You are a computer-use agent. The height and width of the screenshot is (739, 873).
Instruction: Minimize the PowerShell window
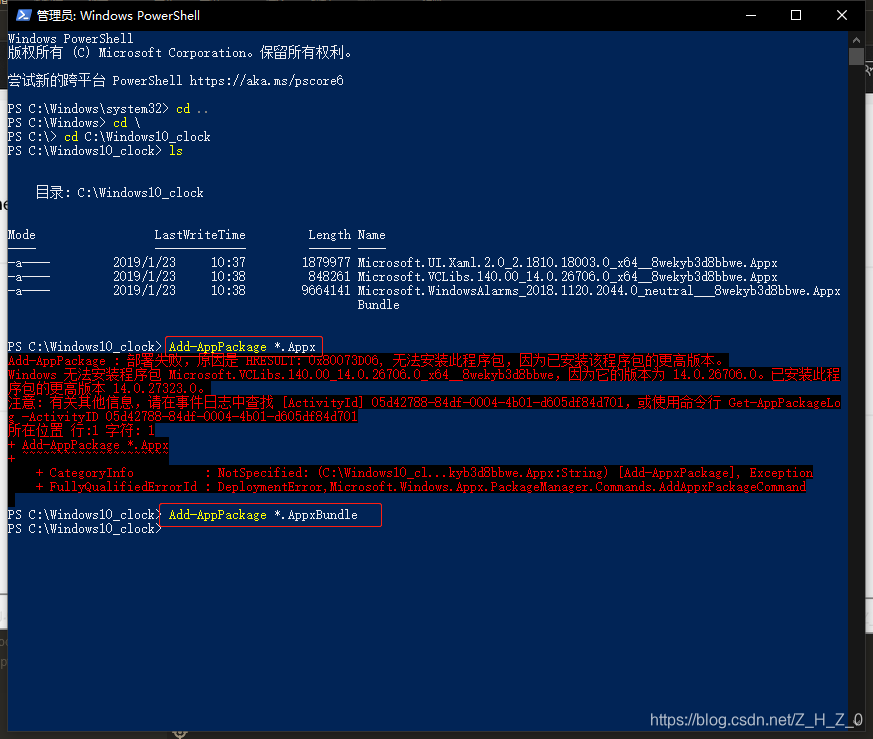tap(751, 15)
